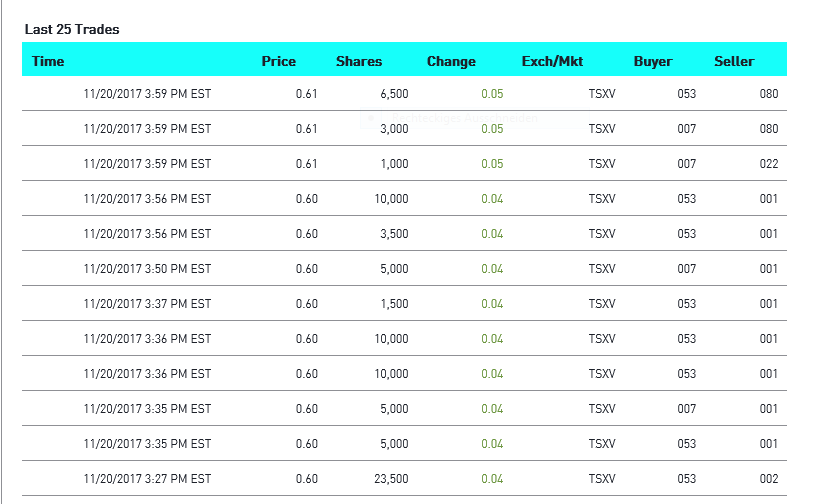Click the 3:37 PM EST timestamp
This screenshot has width=816, height=504.
click(147, 304)
